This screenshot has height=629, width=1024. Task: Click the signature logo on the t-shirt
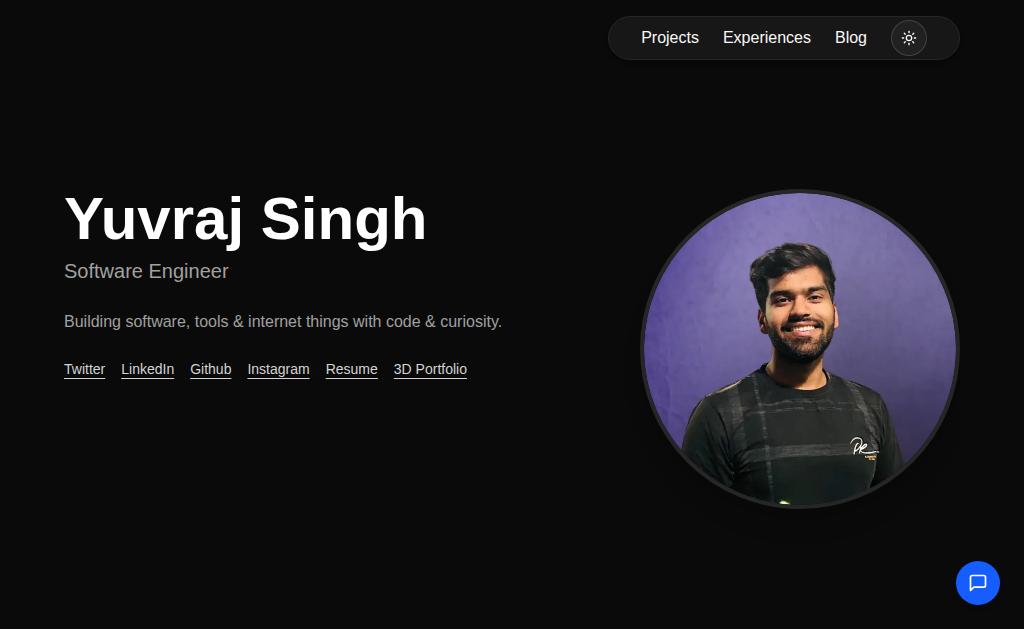point(864,447)
